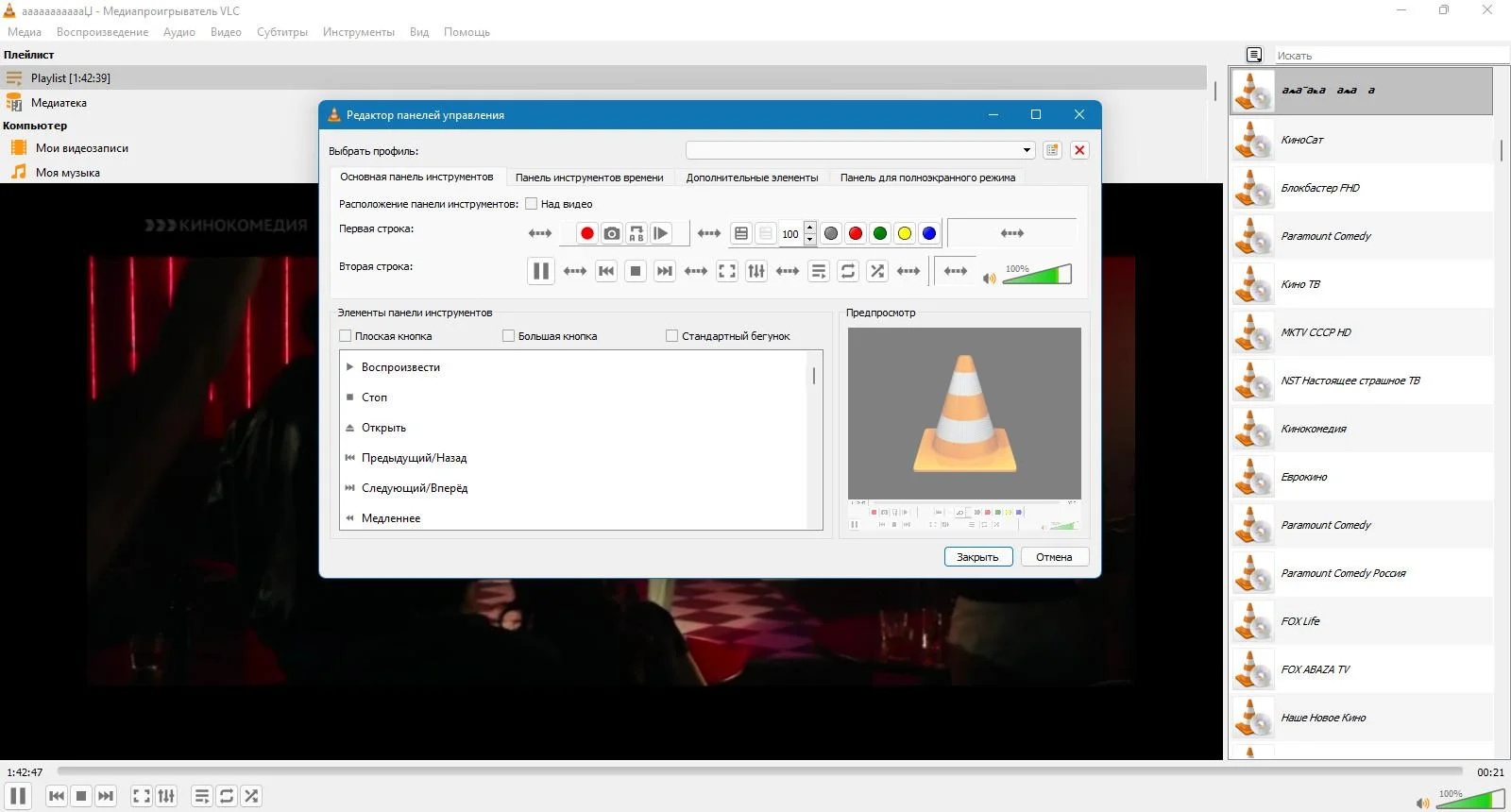The width and height of the screenshot is (1511, 812).
Task: Click the shuffle icon in bottom player bar
Action: [251, 796]
